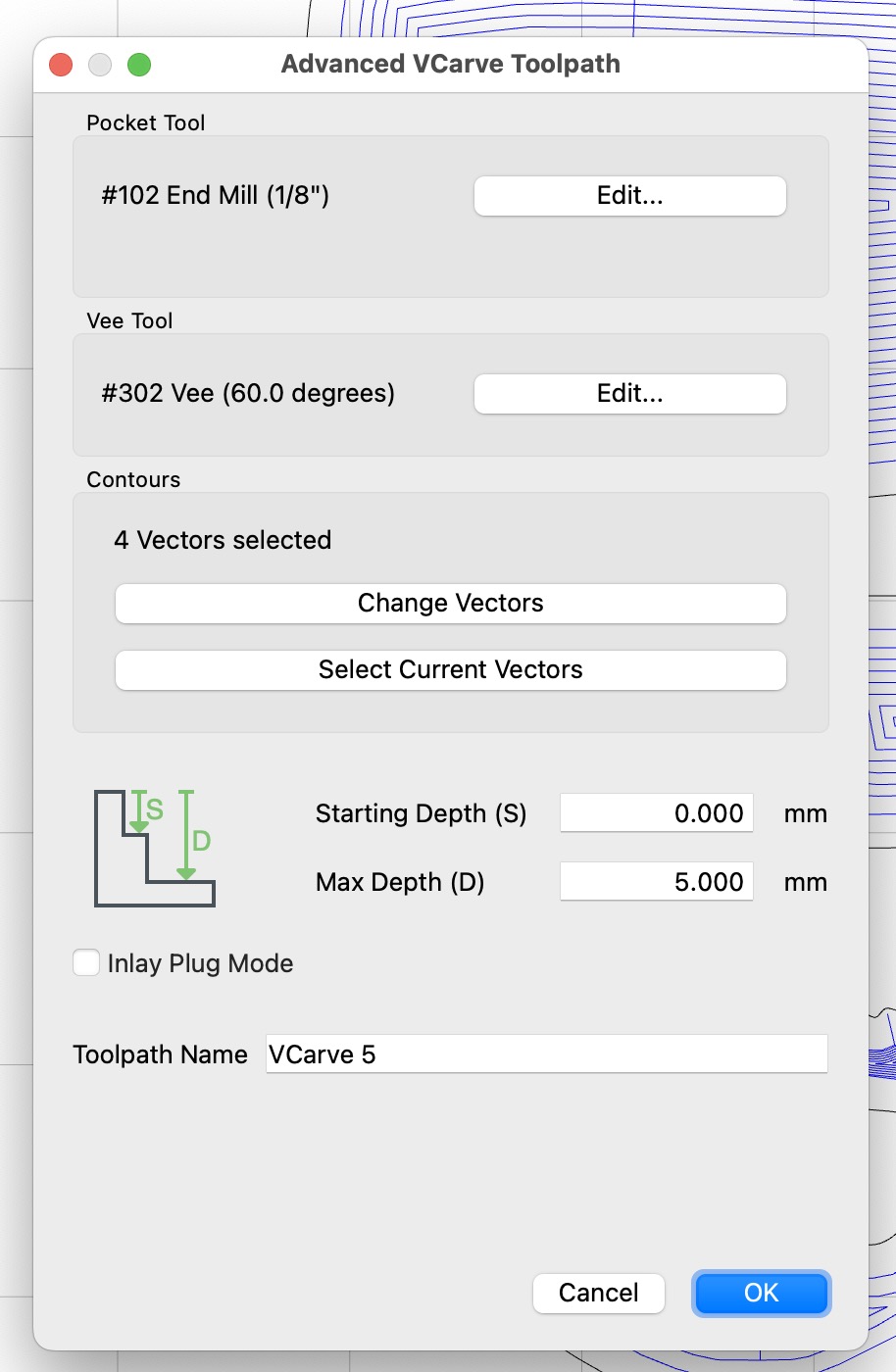
Task: Click the gray minimize window button
Action: click(x=100, y=65)
